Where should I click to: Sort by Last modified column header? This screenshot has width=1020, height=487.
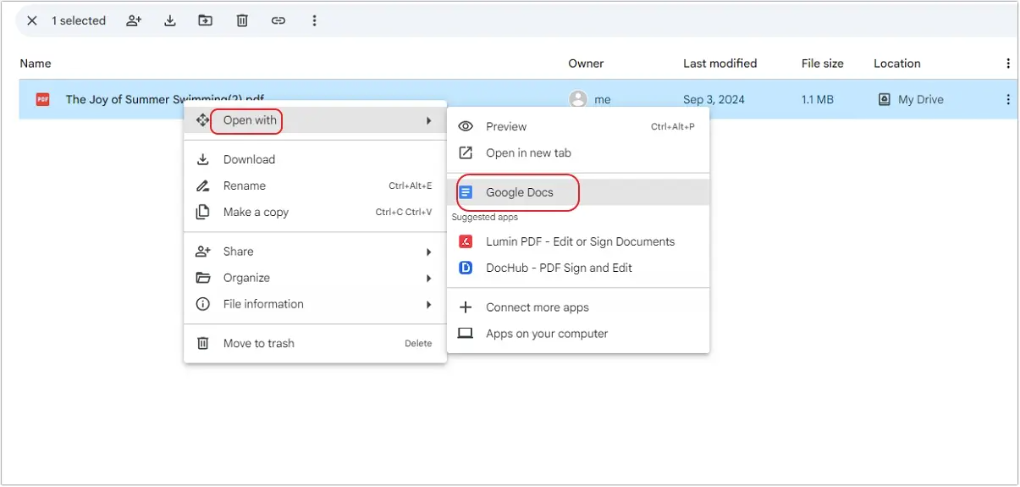[x=720, y=64]
